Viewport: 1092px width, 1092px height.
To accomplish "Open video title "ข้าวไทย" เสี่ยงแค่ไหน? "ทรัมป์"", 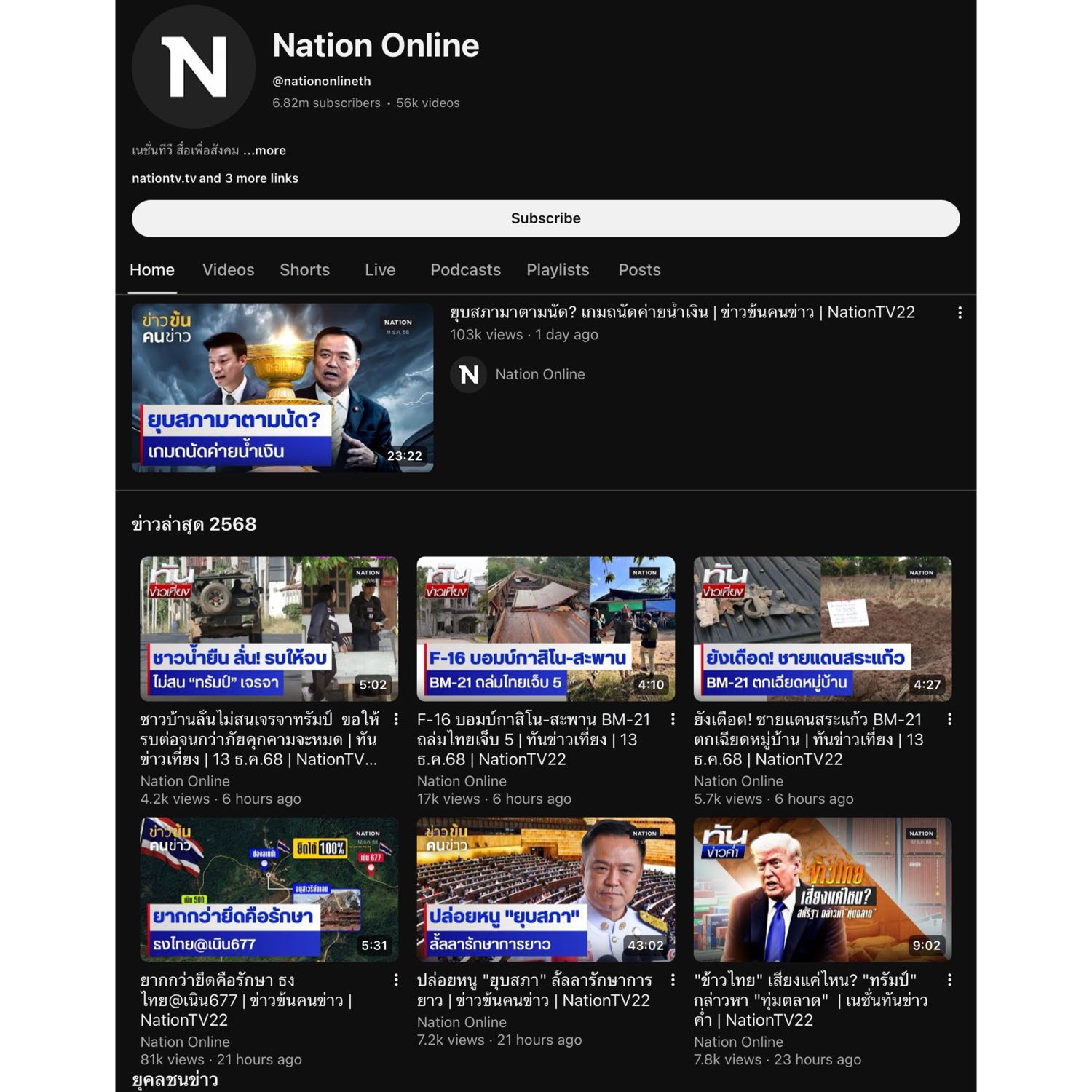I will [811, 1000].
